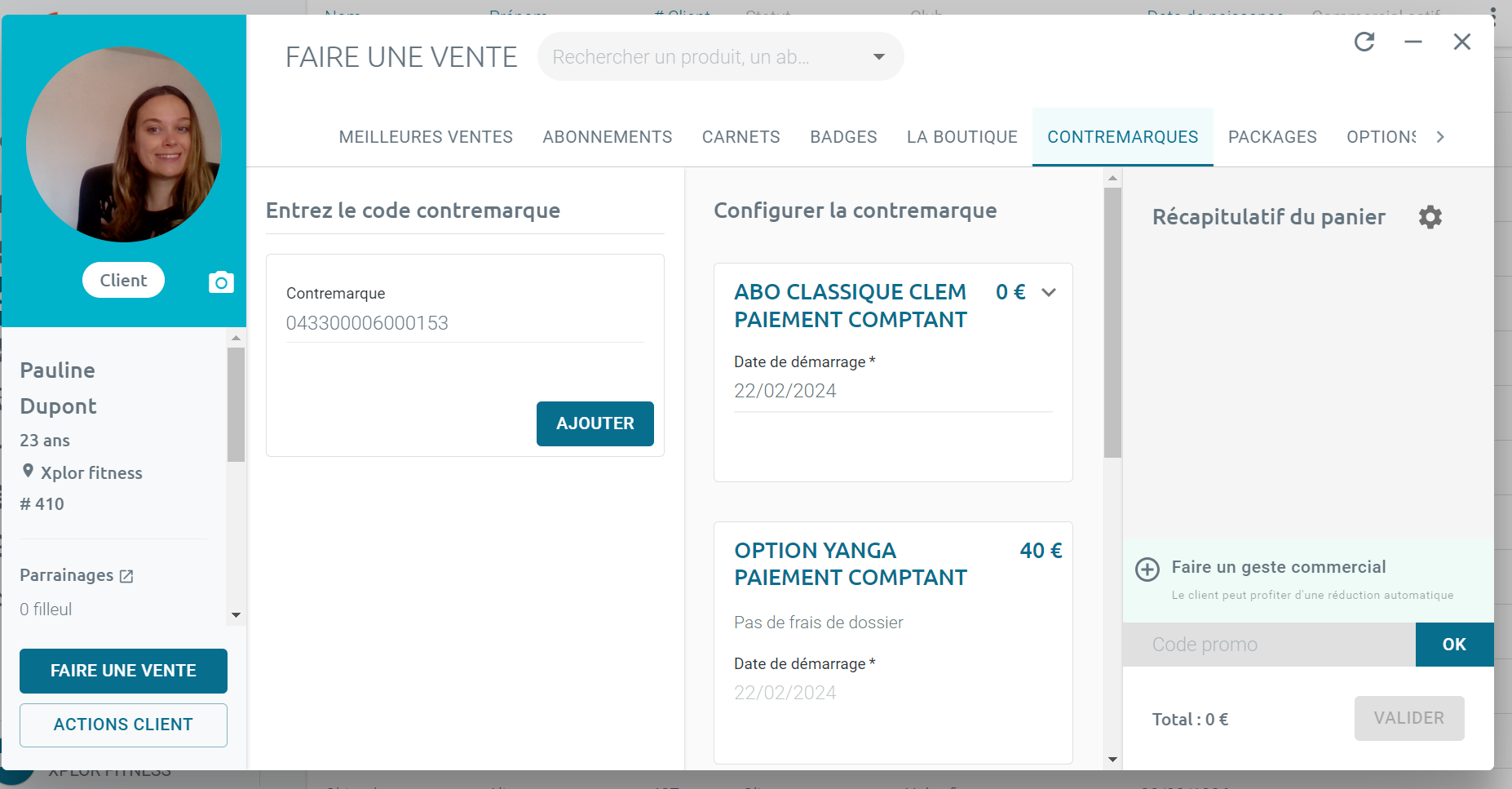Click the camera icon to update client photo

tap(220, 281)
